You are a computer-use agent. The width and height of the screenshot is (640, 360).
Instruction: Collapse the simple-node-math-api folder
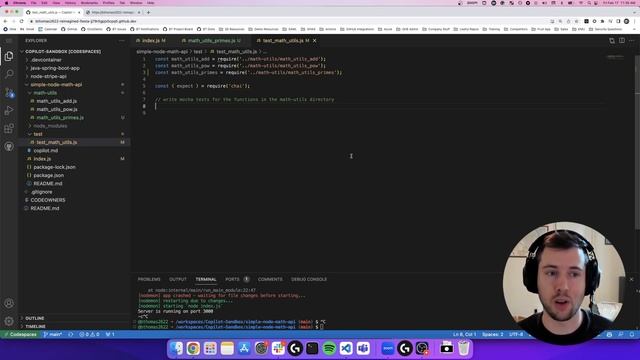pyautogui.click(x=56, y=85)
